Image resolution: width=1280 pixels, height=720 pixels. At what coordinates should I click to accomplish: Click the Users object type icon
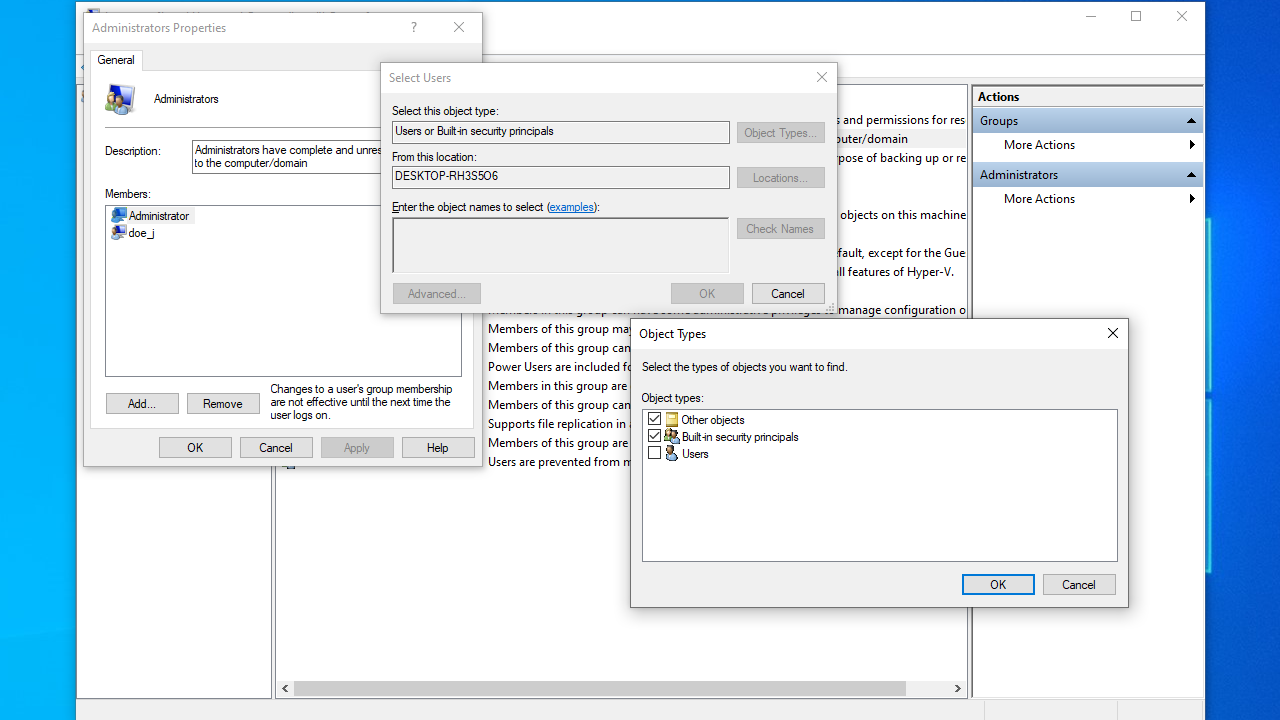click(672, 454)
